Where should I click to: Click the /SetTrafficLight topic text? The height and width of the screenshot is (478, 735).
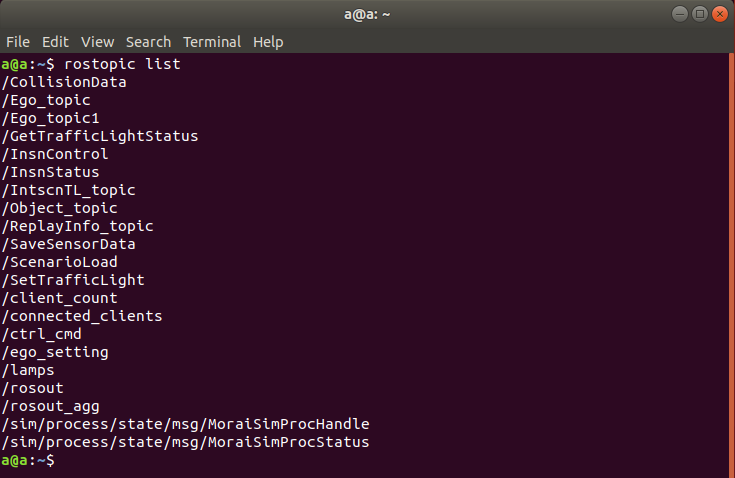click(x=73, y=280)
